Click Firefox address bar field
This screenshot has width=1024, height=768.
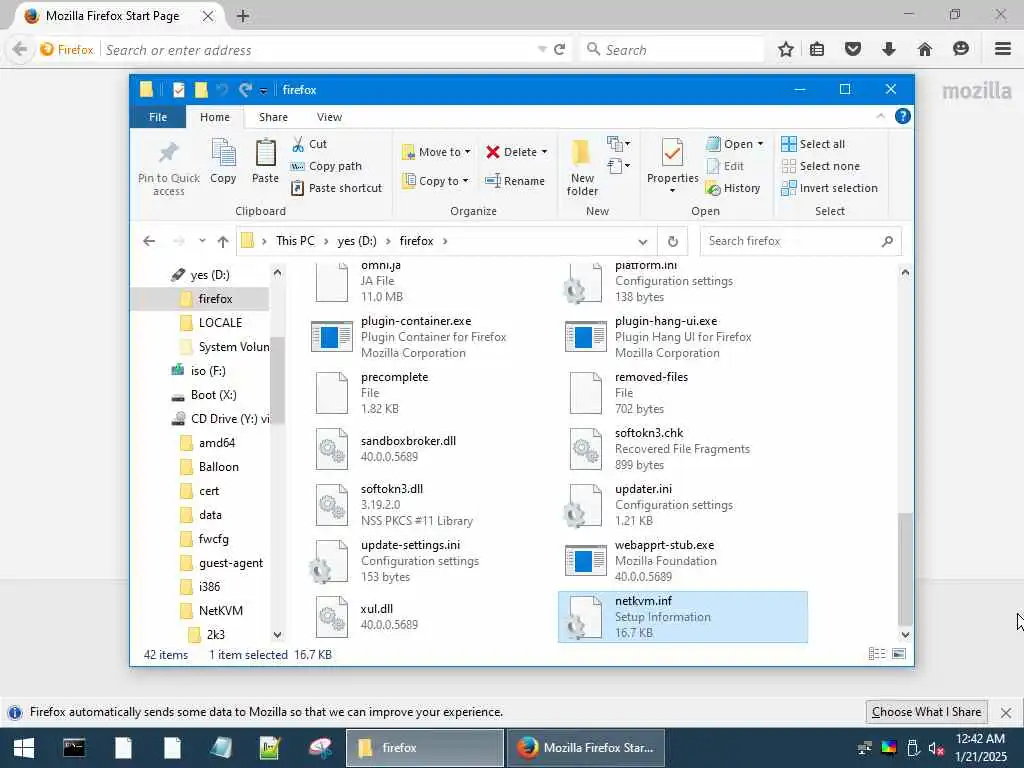[320, 50]
